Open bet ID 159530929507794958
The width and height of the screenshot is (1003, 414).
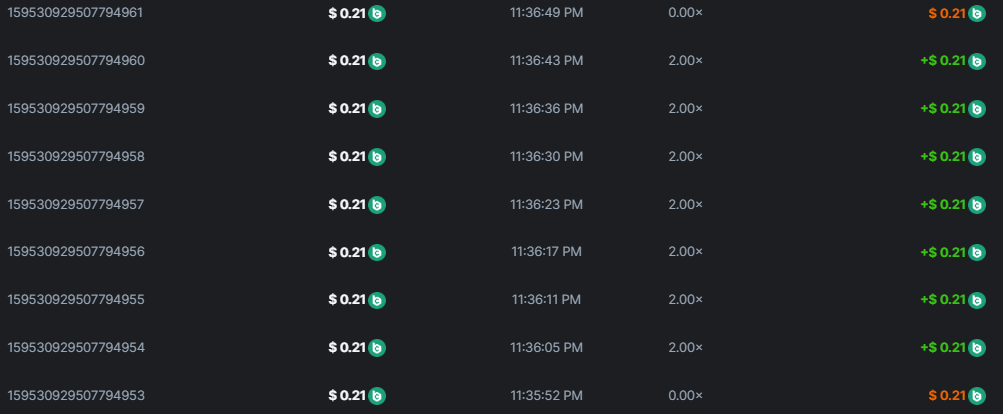coord(76,156)
